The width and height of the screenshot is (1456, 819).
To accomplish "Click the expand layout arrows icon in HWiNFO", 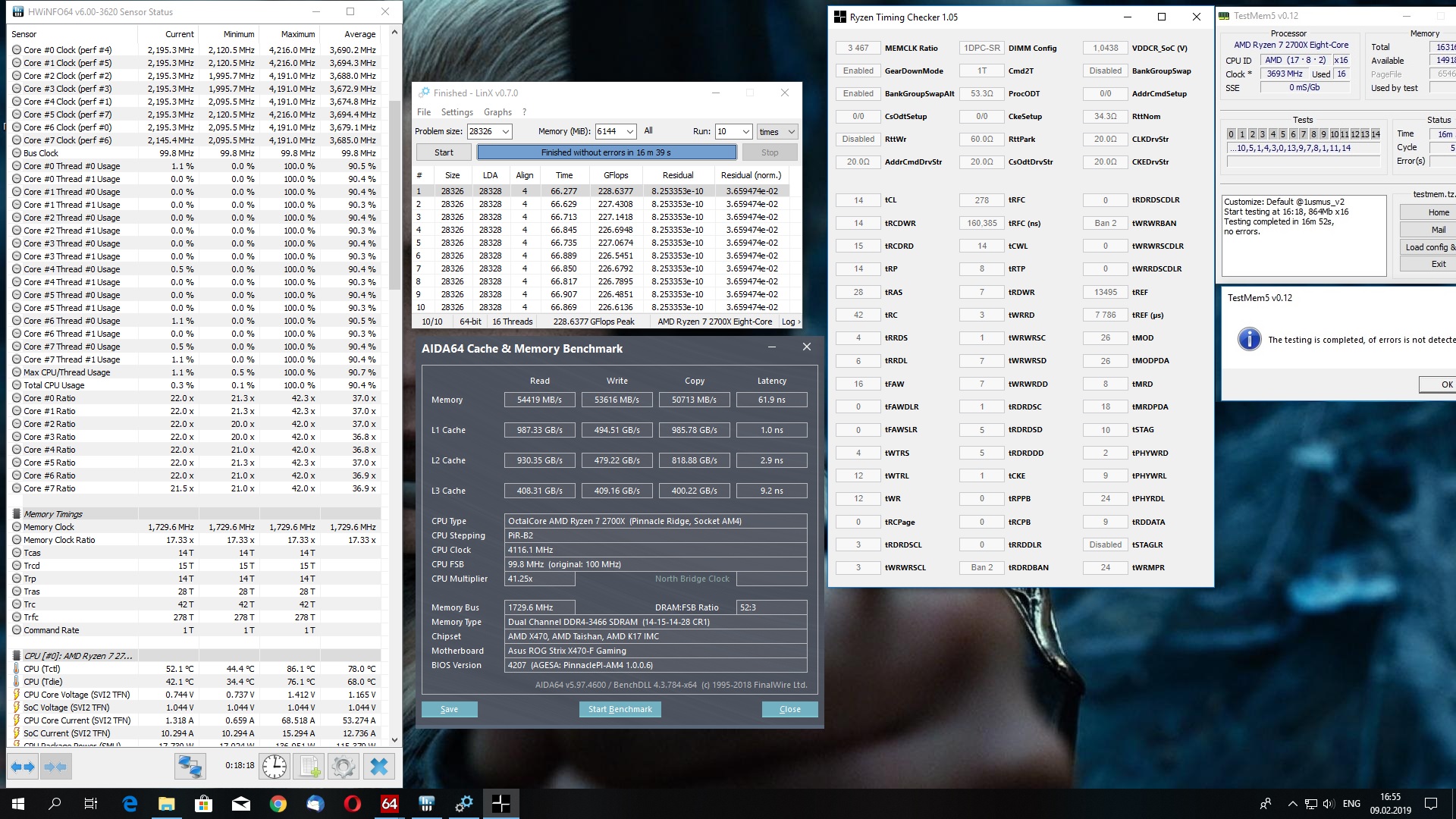I will pos(23,767).
